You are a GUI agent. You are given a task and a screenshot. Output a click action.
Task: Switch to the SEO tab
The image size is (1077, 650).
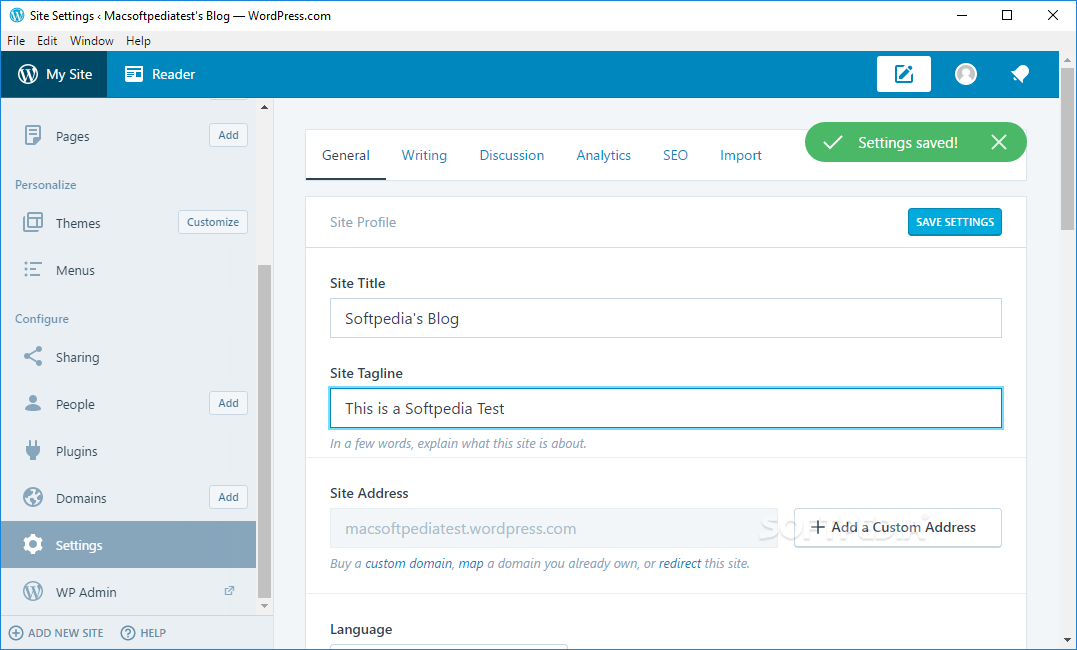[x=675, y=155]
